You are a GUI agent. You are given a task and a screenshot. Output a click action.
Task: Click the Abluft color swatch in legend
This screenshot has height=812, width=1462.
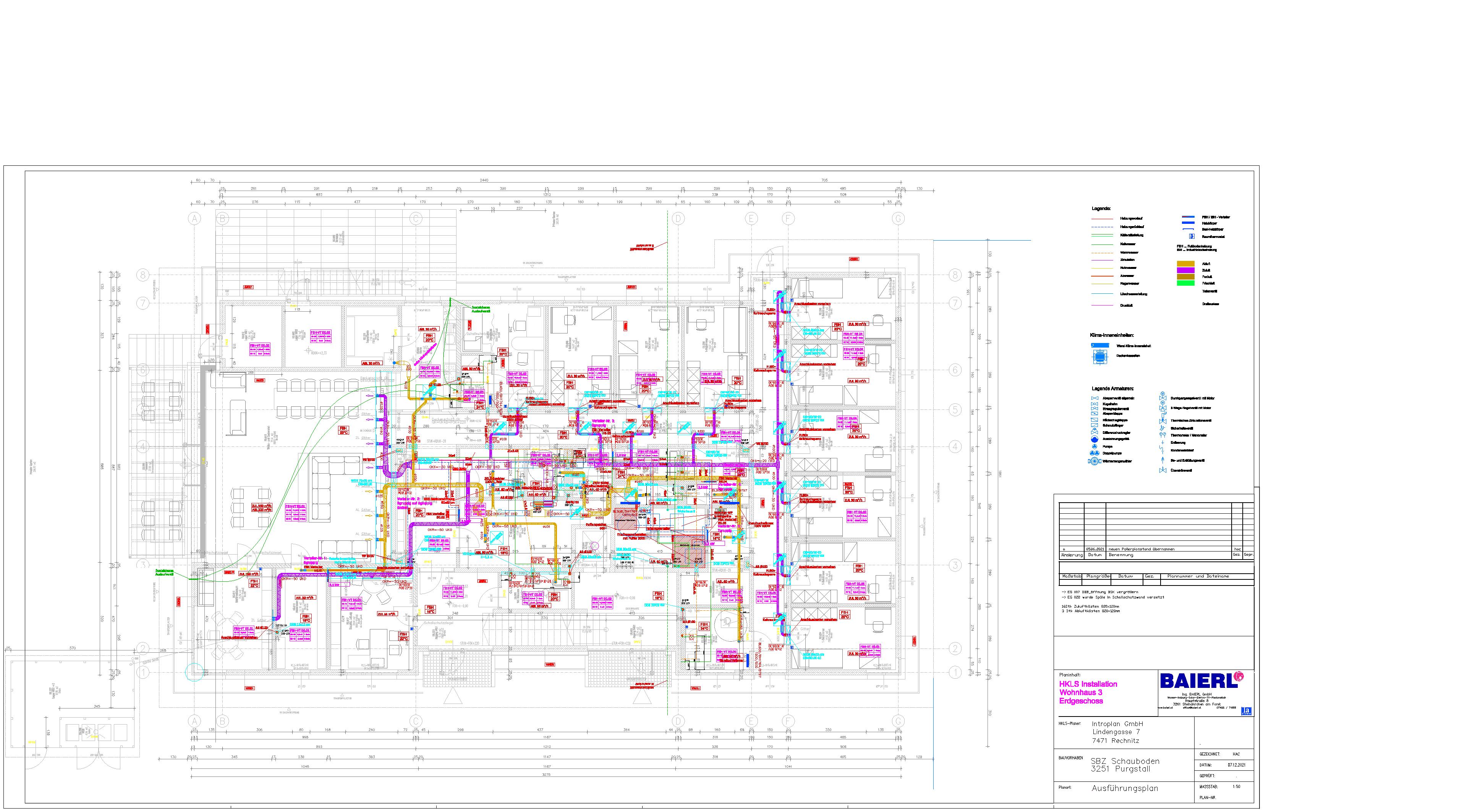pos(1185,264)
